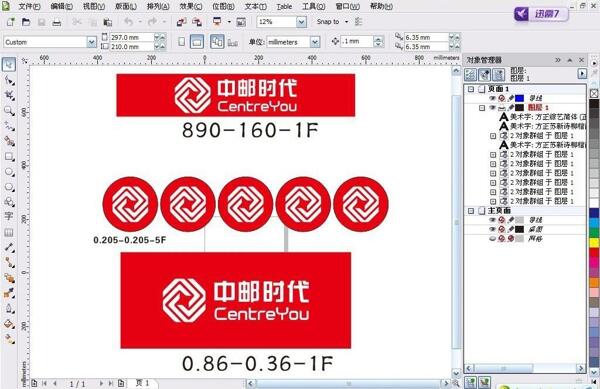Toggle visibility of master page 桌面 layer
The image size is (600, 389).
[492, 229]
